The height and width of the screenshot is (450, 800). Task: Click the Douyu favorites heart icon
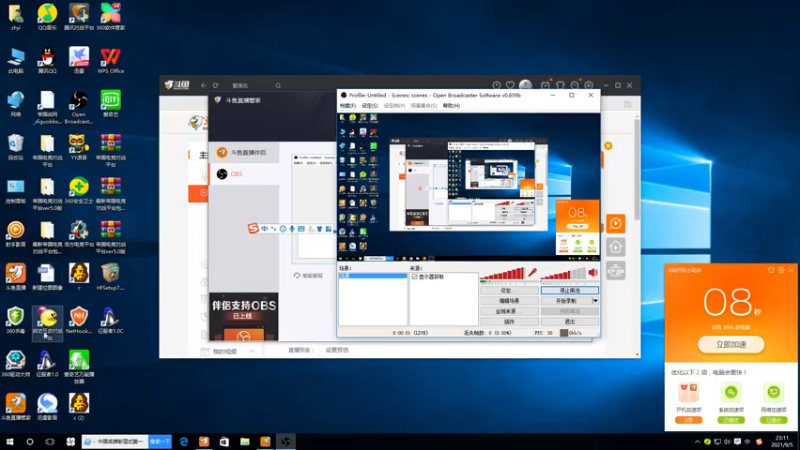[510, 85]
